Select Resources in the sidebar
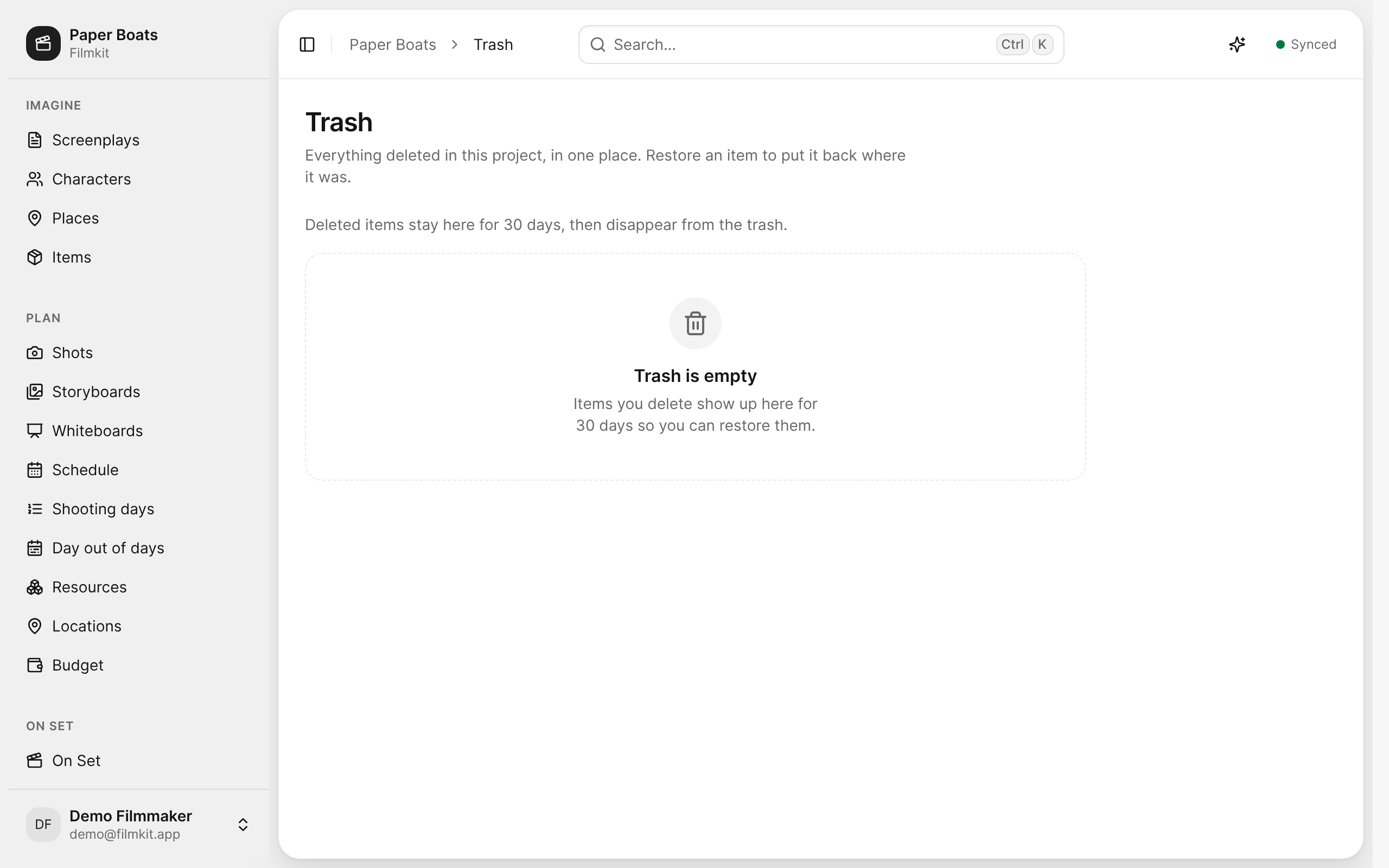Viewport: 1389px width, 868px height. (x=139, y=586)
